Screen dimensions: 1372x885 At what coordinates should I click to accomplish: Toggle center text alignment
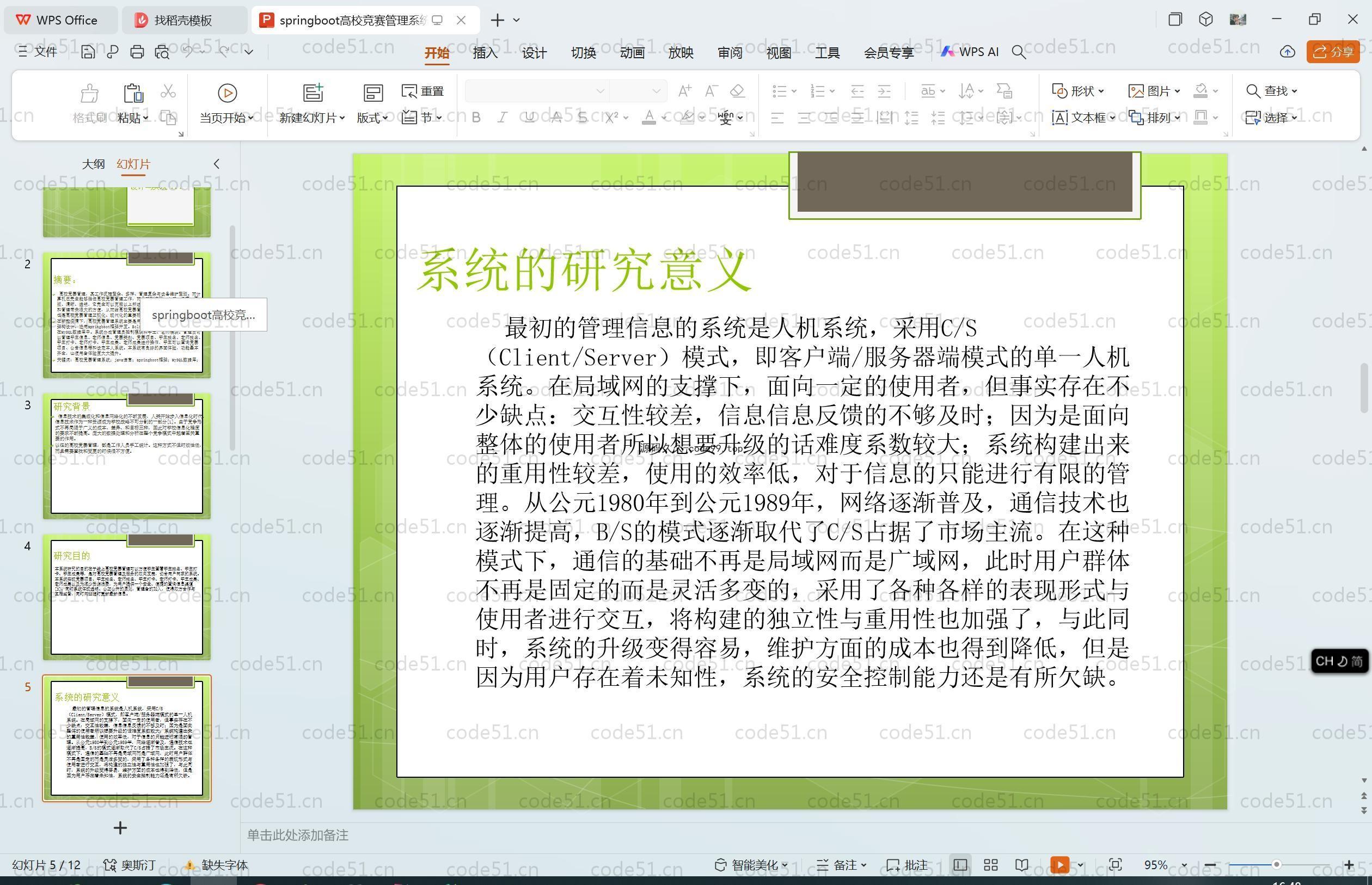[x=804, y=118]
